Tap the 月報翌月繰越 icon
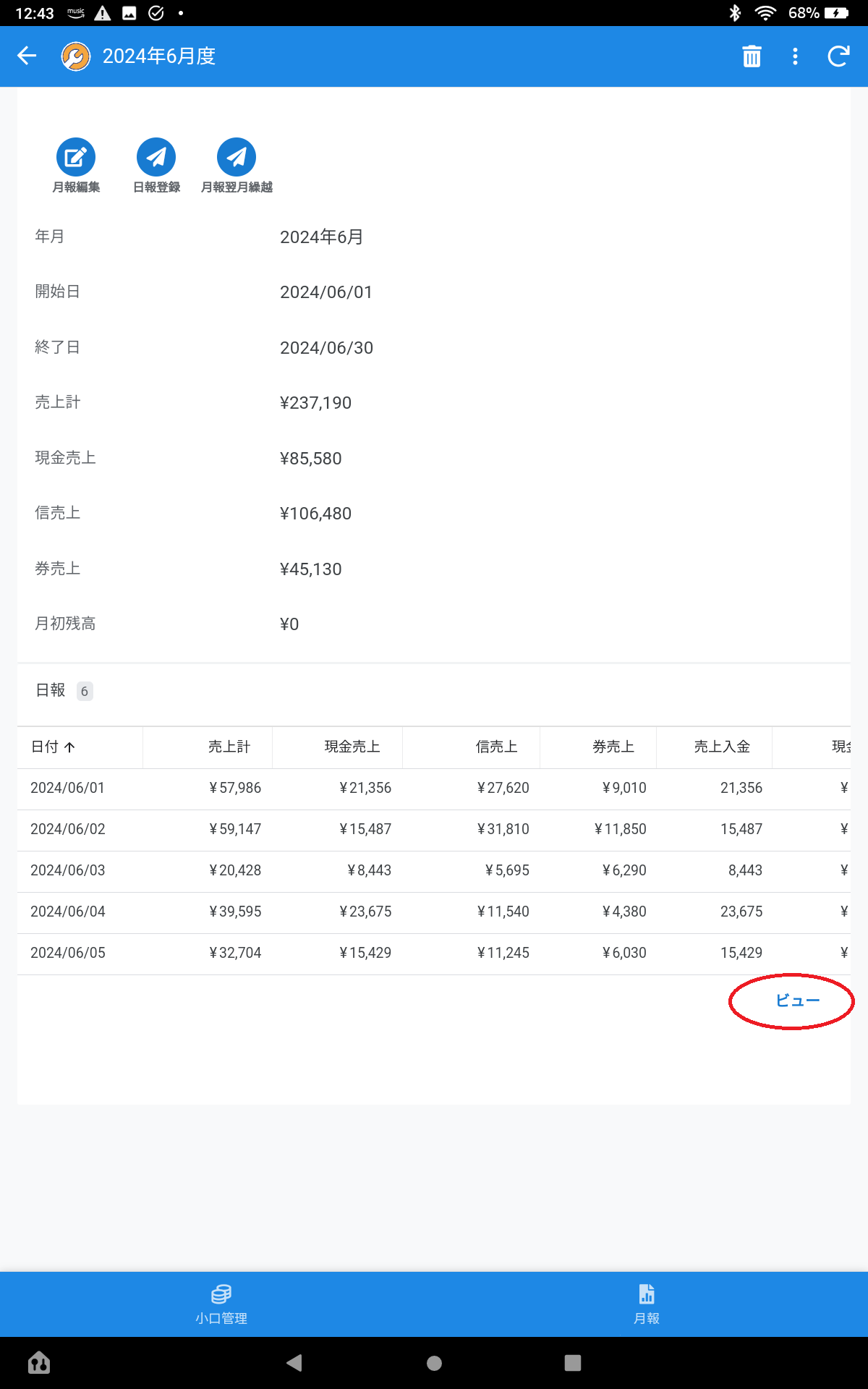Screen dimensions: 868x1389 (x=237, y=157)
